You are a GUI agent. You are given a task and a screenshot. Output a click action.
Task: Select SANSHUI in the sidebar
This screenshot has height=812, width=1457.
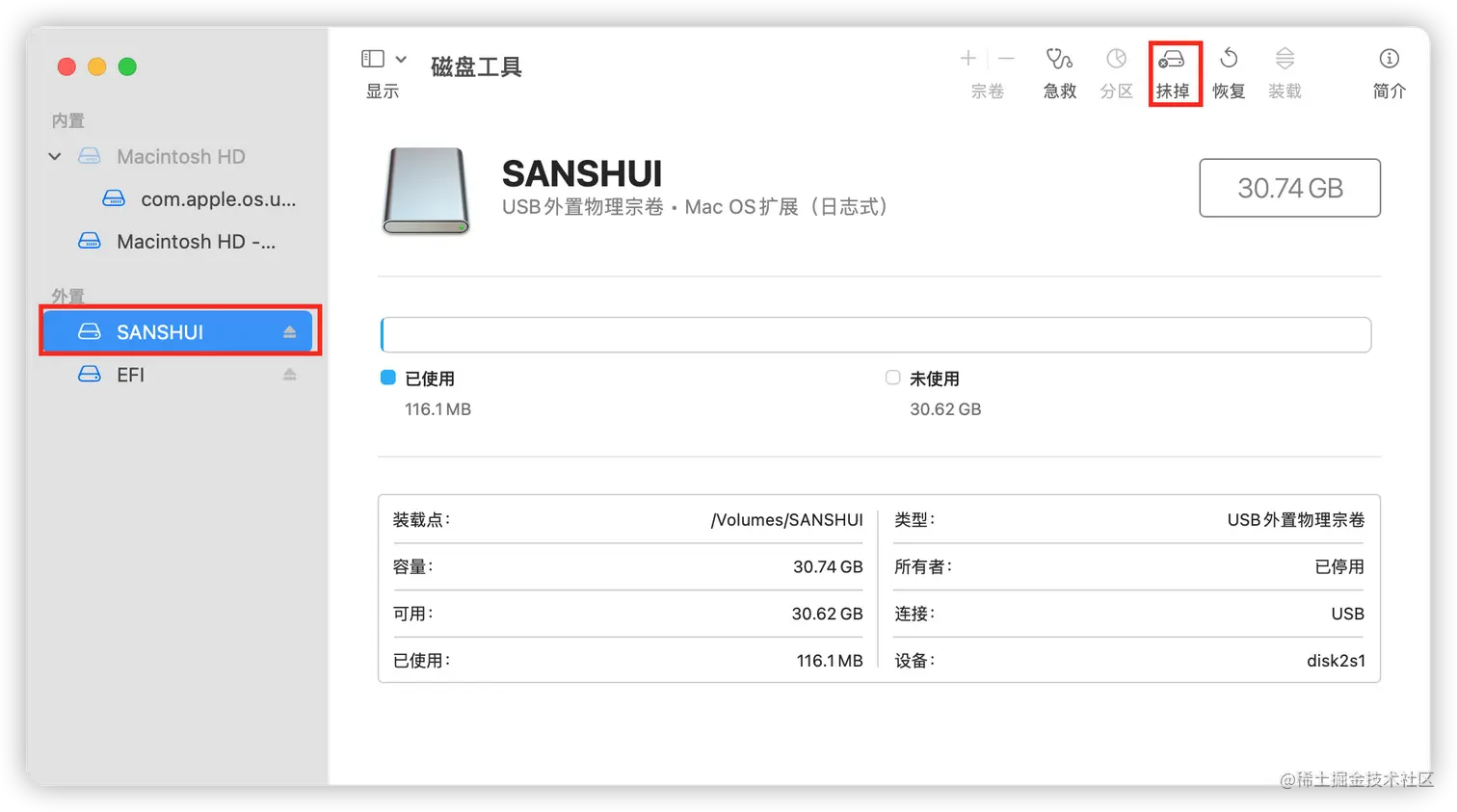coord(179,331)
